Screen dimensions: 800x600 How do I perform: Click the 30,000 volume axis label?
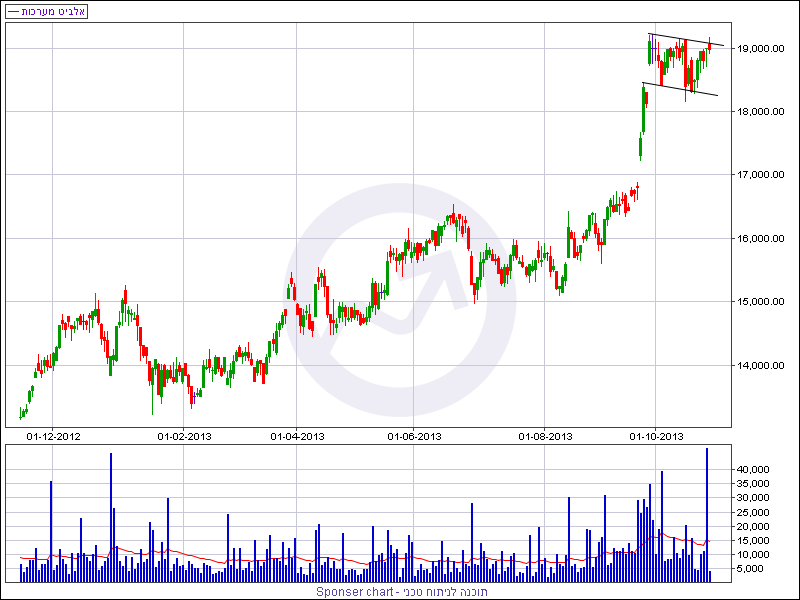[x=753, y=498]
